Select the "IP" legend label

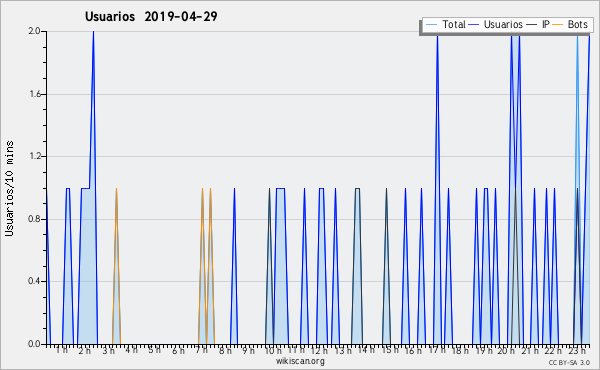[546, 24]
